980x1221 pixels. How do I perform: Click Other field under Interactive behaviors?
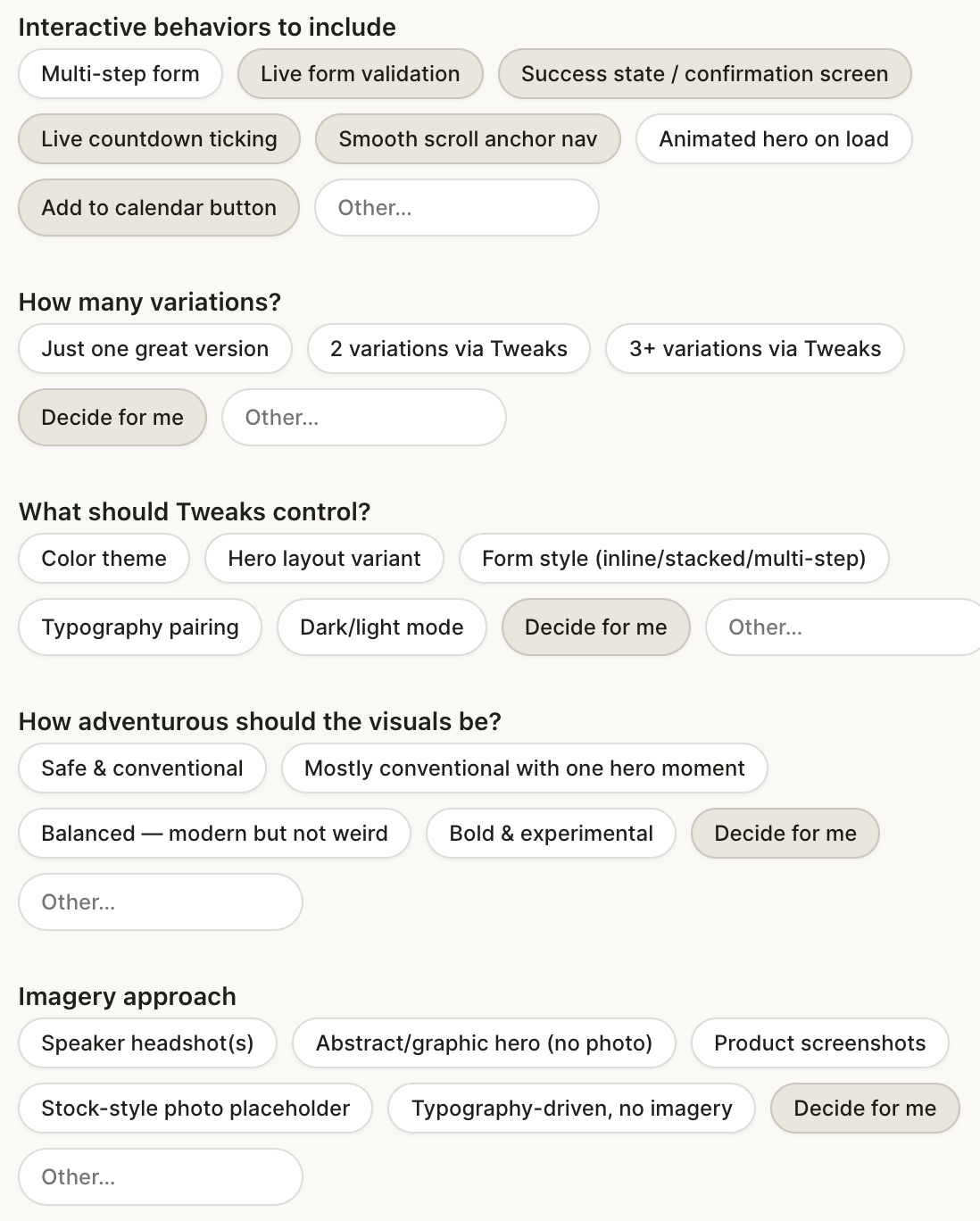pyautogui.click(x=456, y=208)
